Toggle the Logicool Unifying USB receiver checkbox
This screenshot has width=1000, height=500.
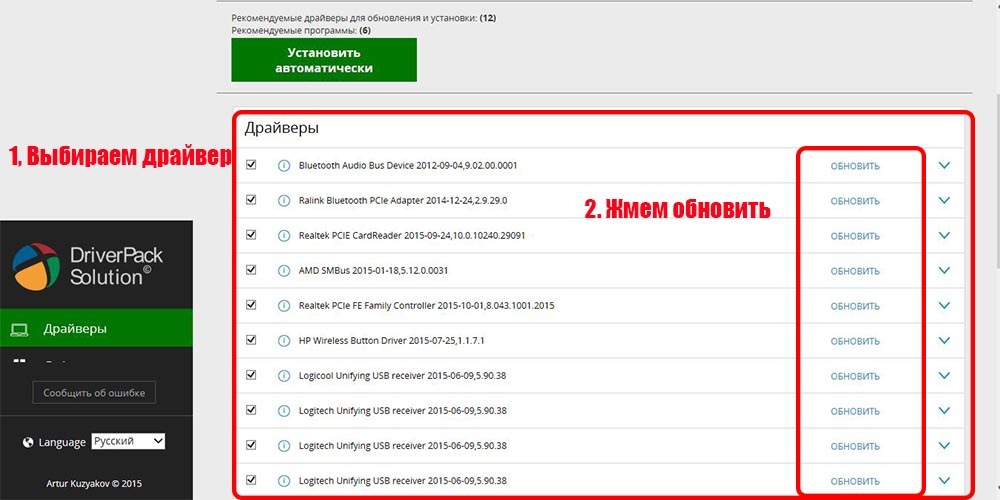click(x=251, y=375)
